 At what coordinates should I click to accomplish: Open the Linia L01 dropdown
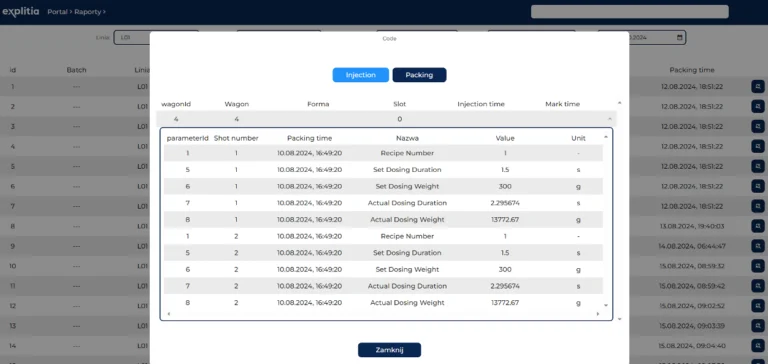coord(131,37)
